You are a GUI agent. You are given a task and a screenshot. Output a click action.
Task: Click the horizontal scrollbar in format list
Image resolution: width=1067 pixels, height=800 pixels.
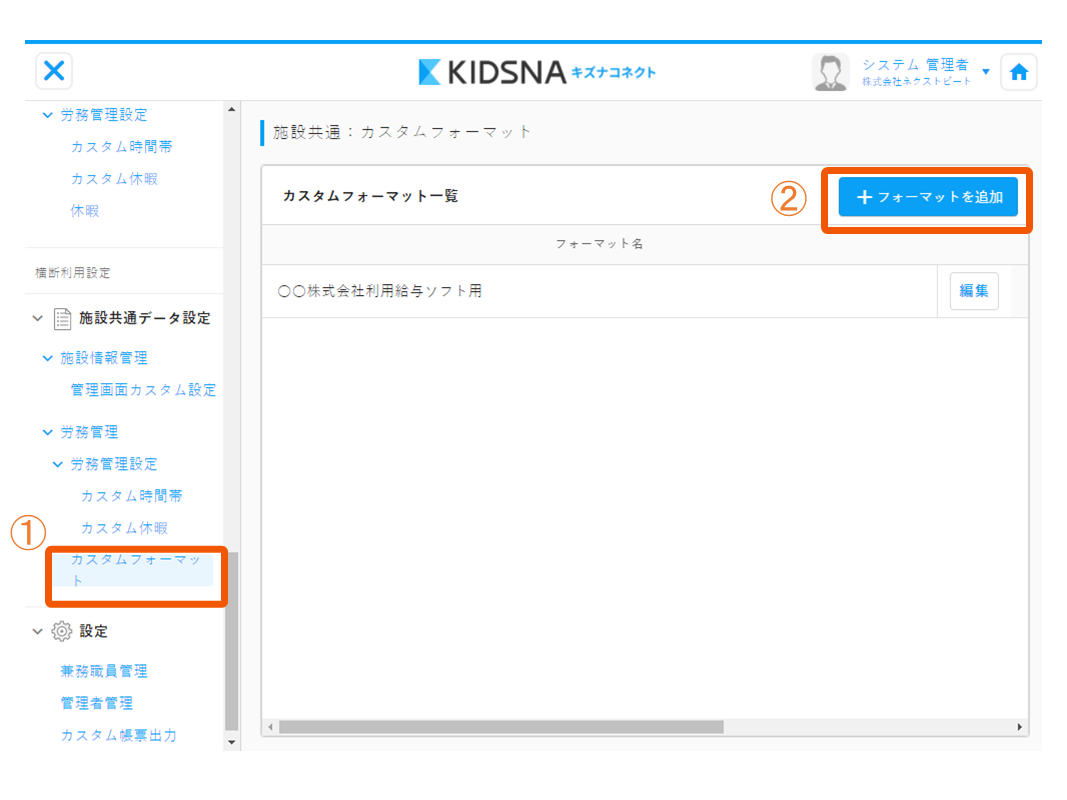point(500,727)
